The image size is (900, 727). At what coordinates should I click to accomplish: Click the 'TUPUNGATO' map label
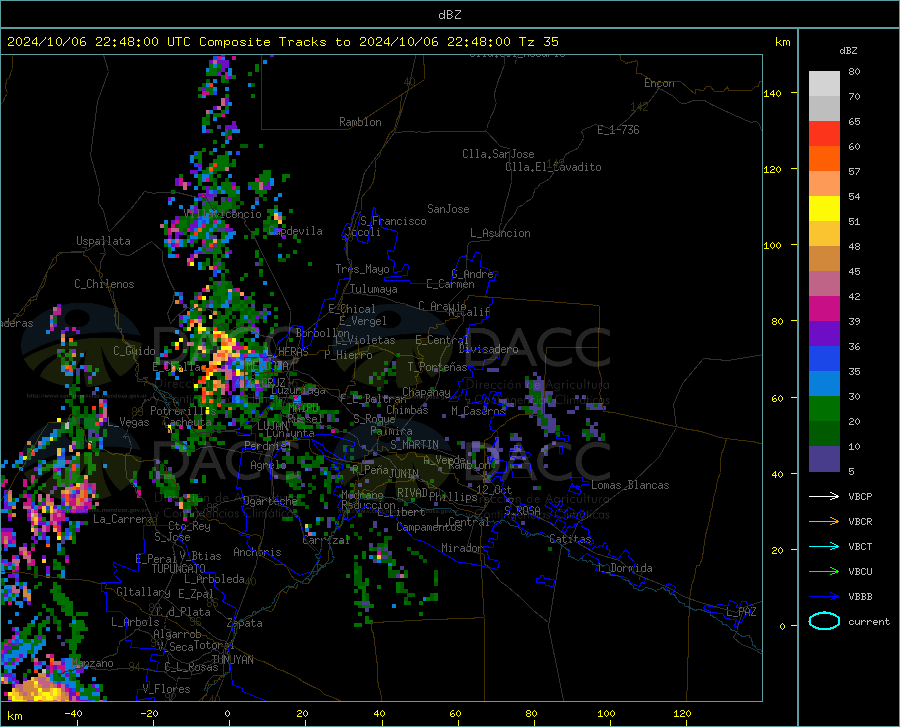(x=179, y=569)
